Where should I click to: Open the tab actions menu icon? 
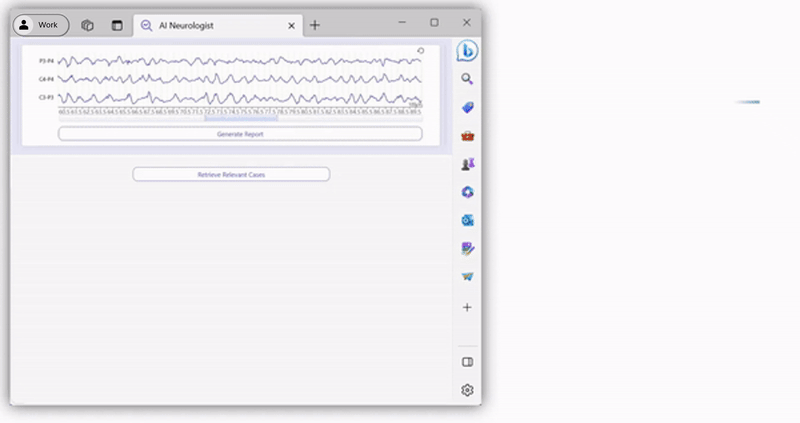pyautogui.click(x=116, y=25)
